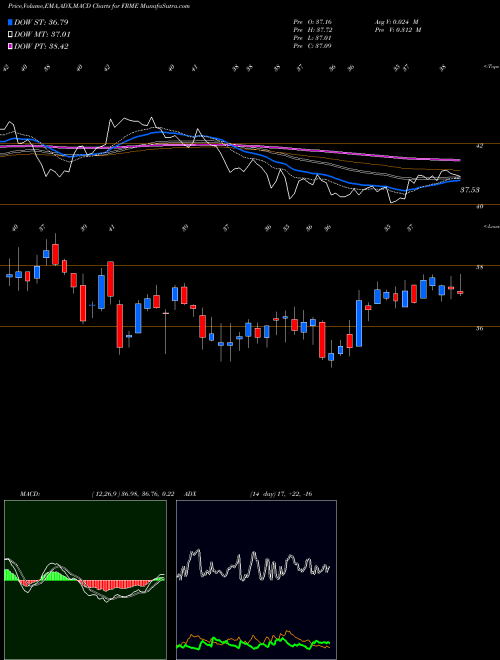Click the '<Tops' marker label
This screenshot has width=500, height=660.
click(x=491, y=67)
